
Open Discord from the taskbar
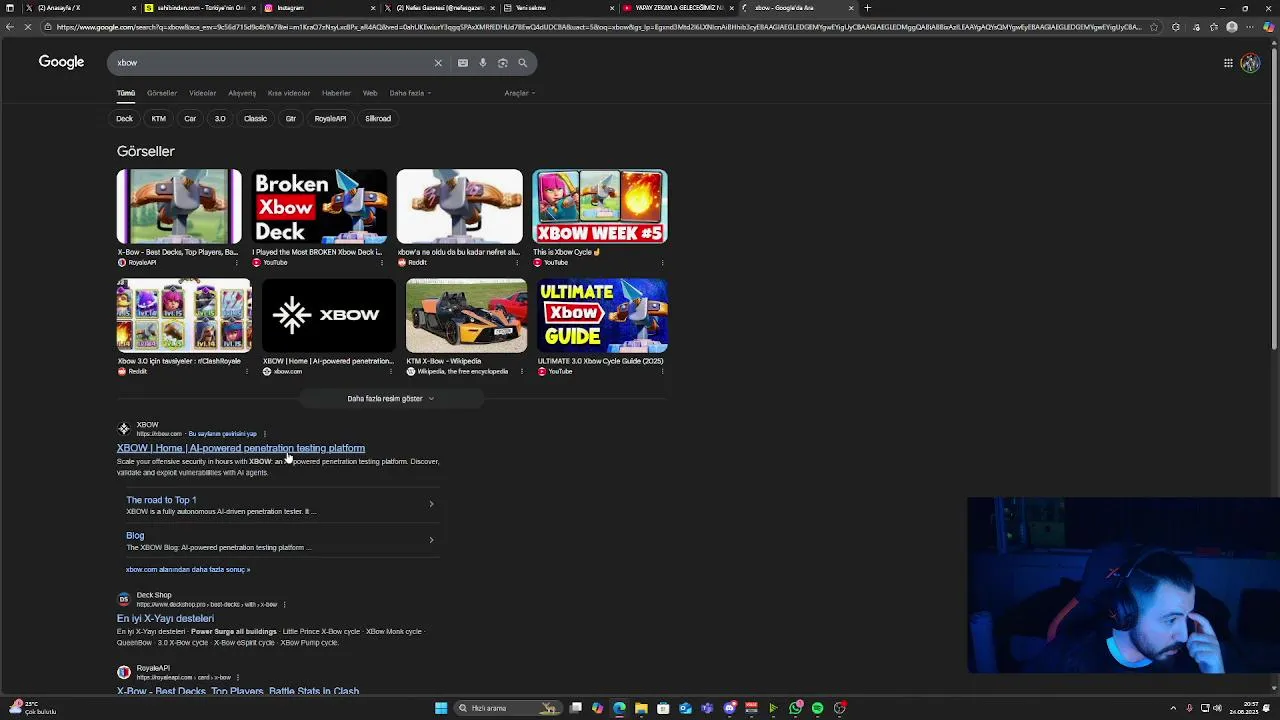click(729, 708)
